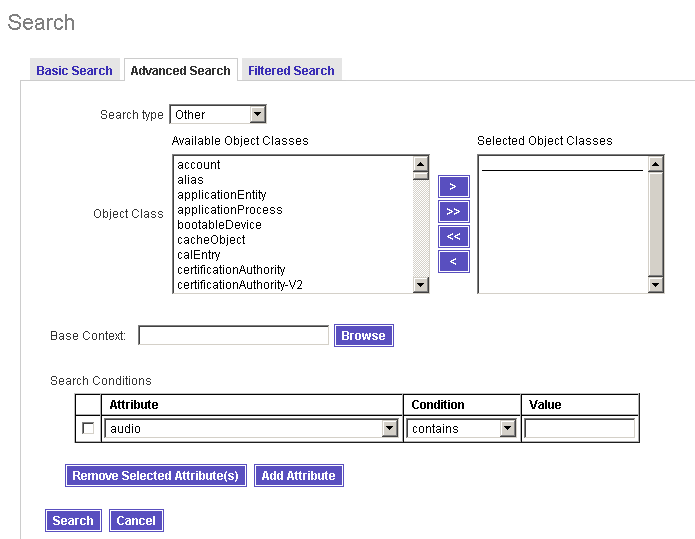Click the Available Object Classes scrollbar thumb

420,176
